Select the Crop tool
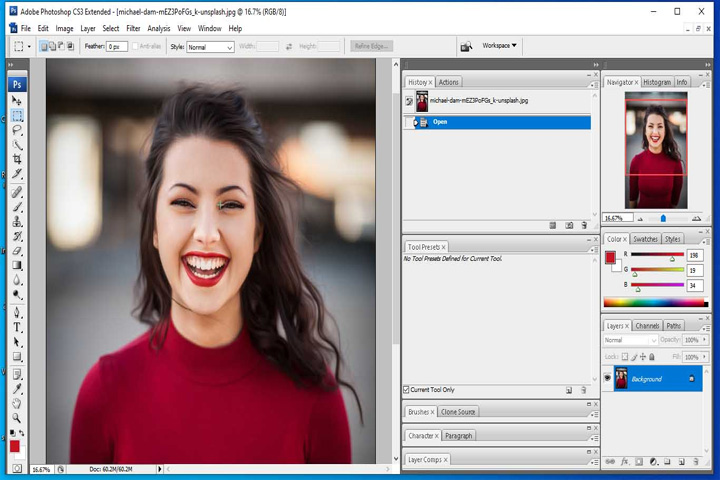 pyautogui.click(x=17, y=159)
